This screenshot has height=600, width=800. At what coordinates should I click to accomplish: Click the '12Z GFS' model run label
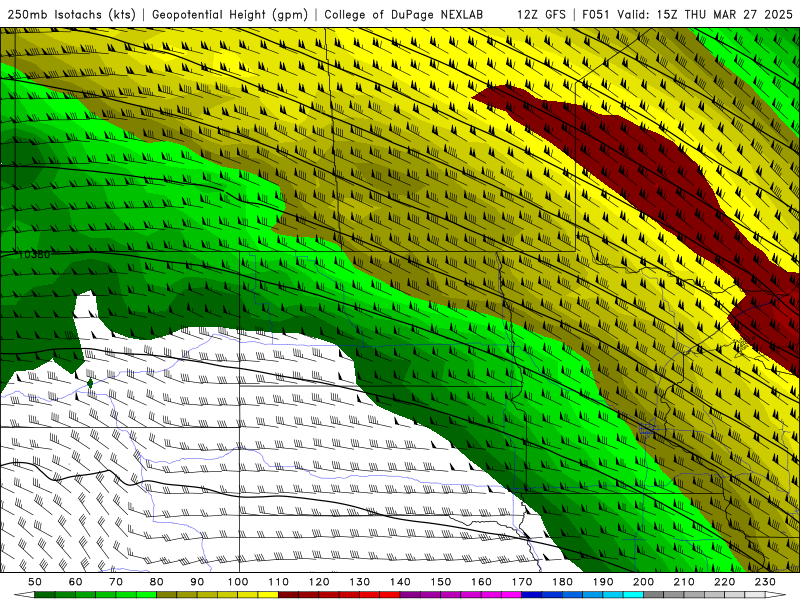pyautogui.click(x=541, y=14)
